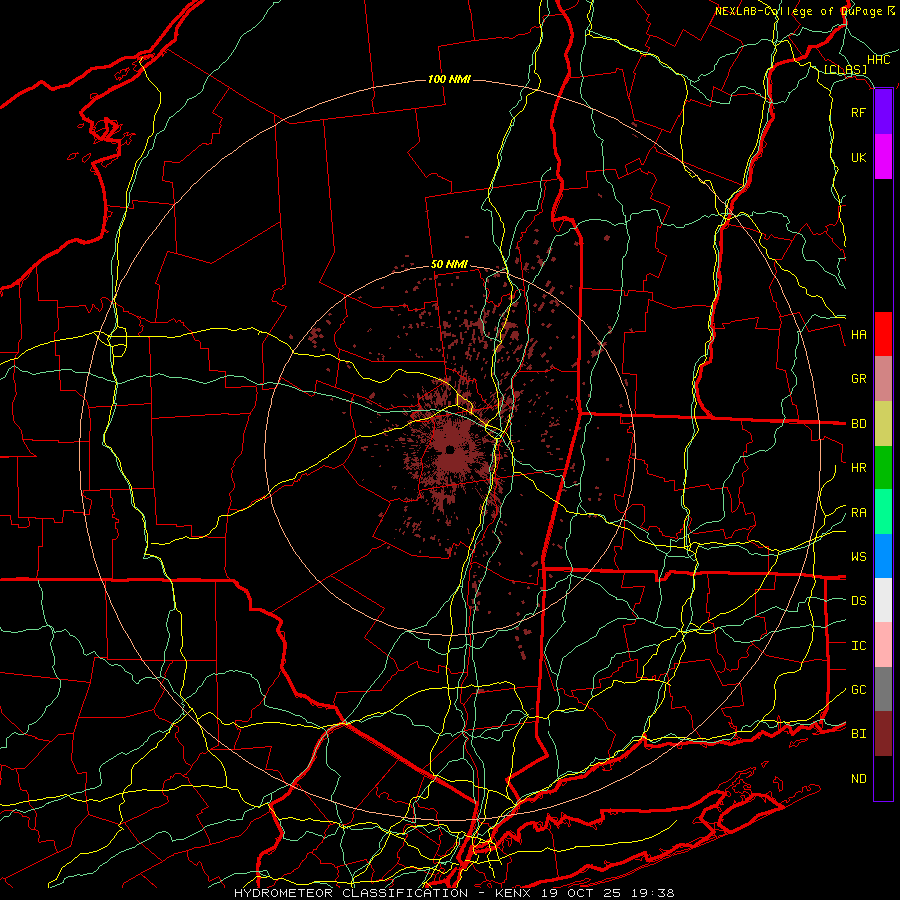Click the HYDROMETEOR CLASSIFICATION title text
900x900 pixels.
pos(351,893)
